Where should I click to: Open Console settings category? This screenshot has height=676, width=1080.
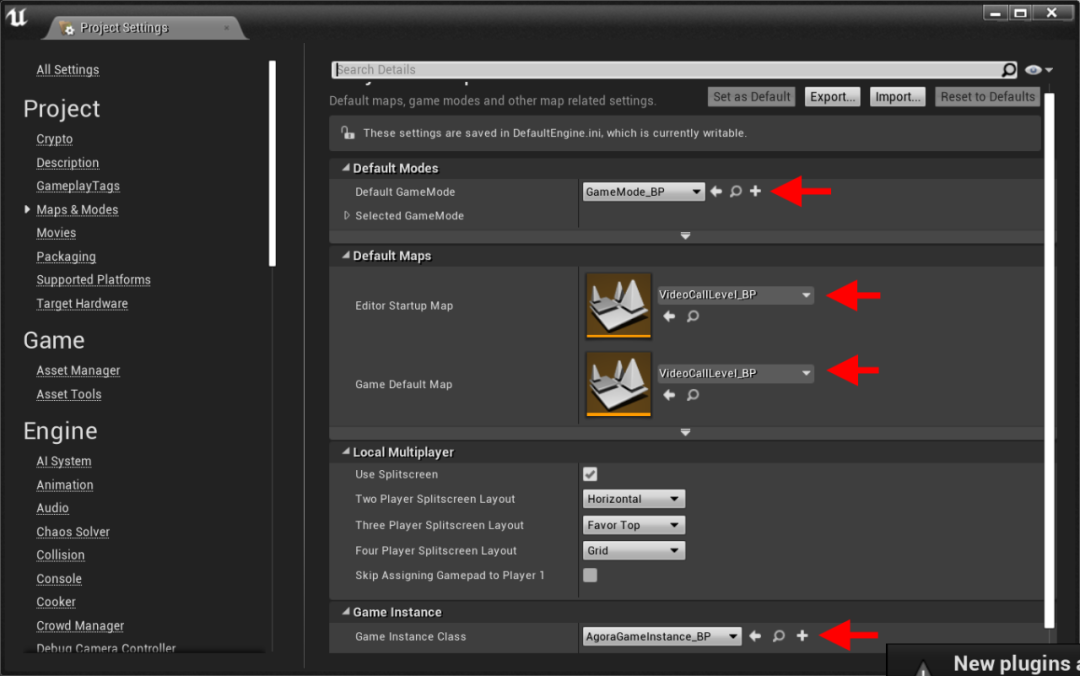pyautogui.click(x=59, y=579)
